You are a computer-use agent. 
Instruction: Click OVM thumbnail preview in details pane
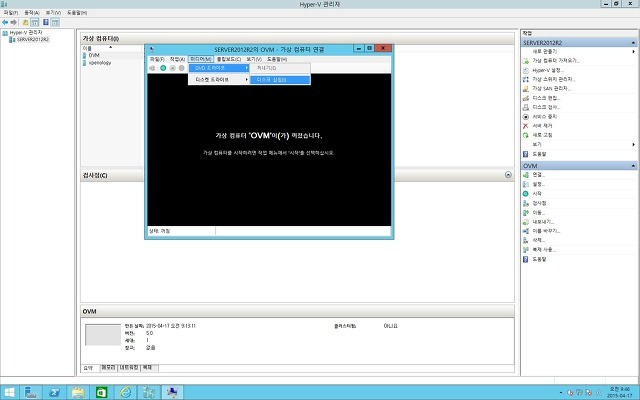pyautogui.click(x=103, y=335)
